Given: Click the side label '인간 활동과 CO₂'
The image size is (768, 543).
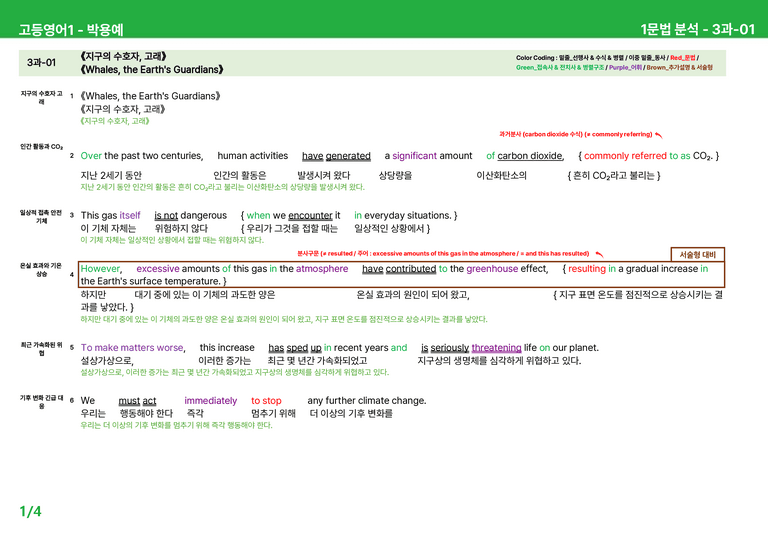Looking at the screenshot, I should pos(42,146).
